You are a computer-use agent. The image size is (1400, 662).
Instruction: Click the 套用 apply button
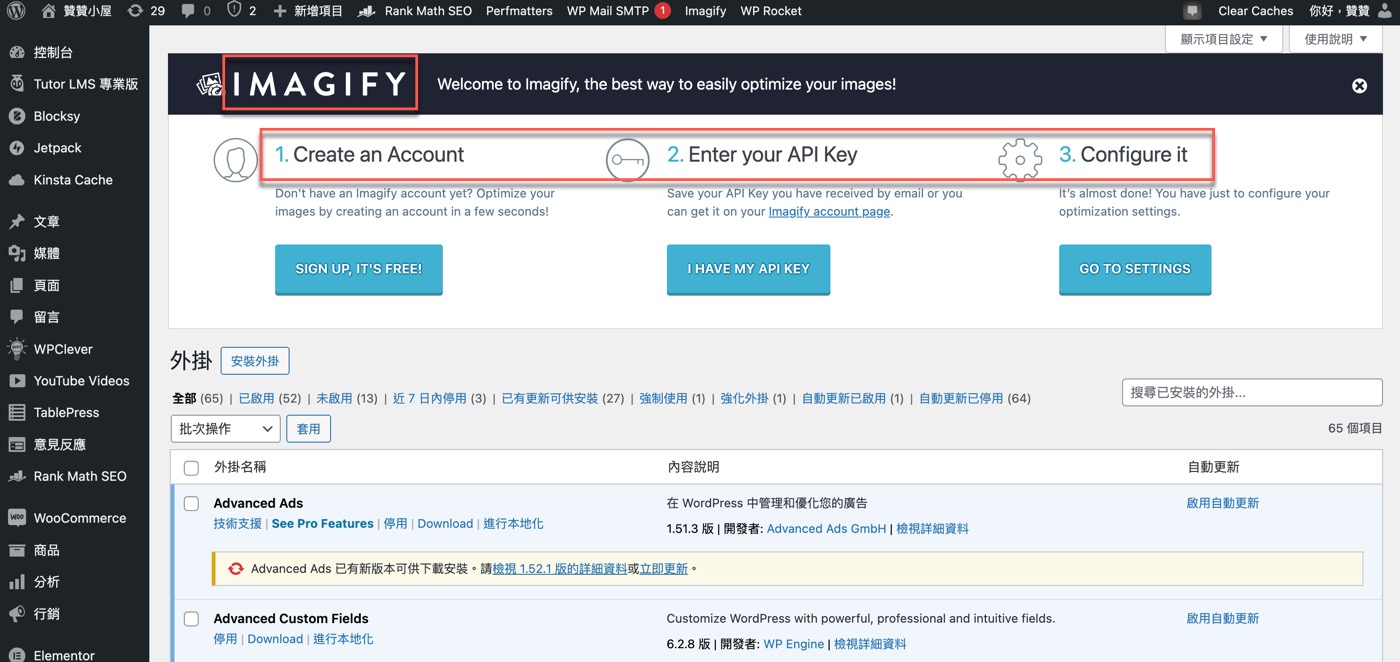309,429
